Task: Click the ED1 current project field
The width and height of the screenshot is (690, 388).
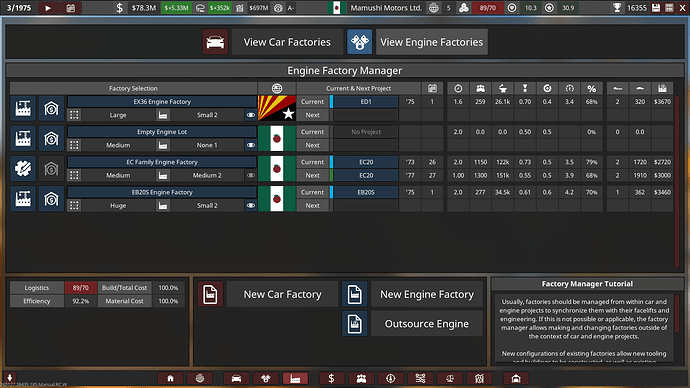Action: pyautogui.click(x=366, y=102)
